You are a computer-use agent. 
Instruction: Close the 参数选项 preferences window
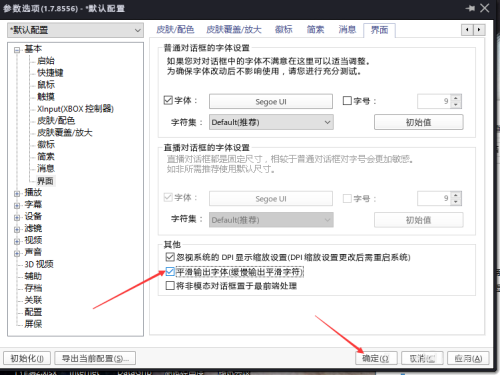click(485, 8)
